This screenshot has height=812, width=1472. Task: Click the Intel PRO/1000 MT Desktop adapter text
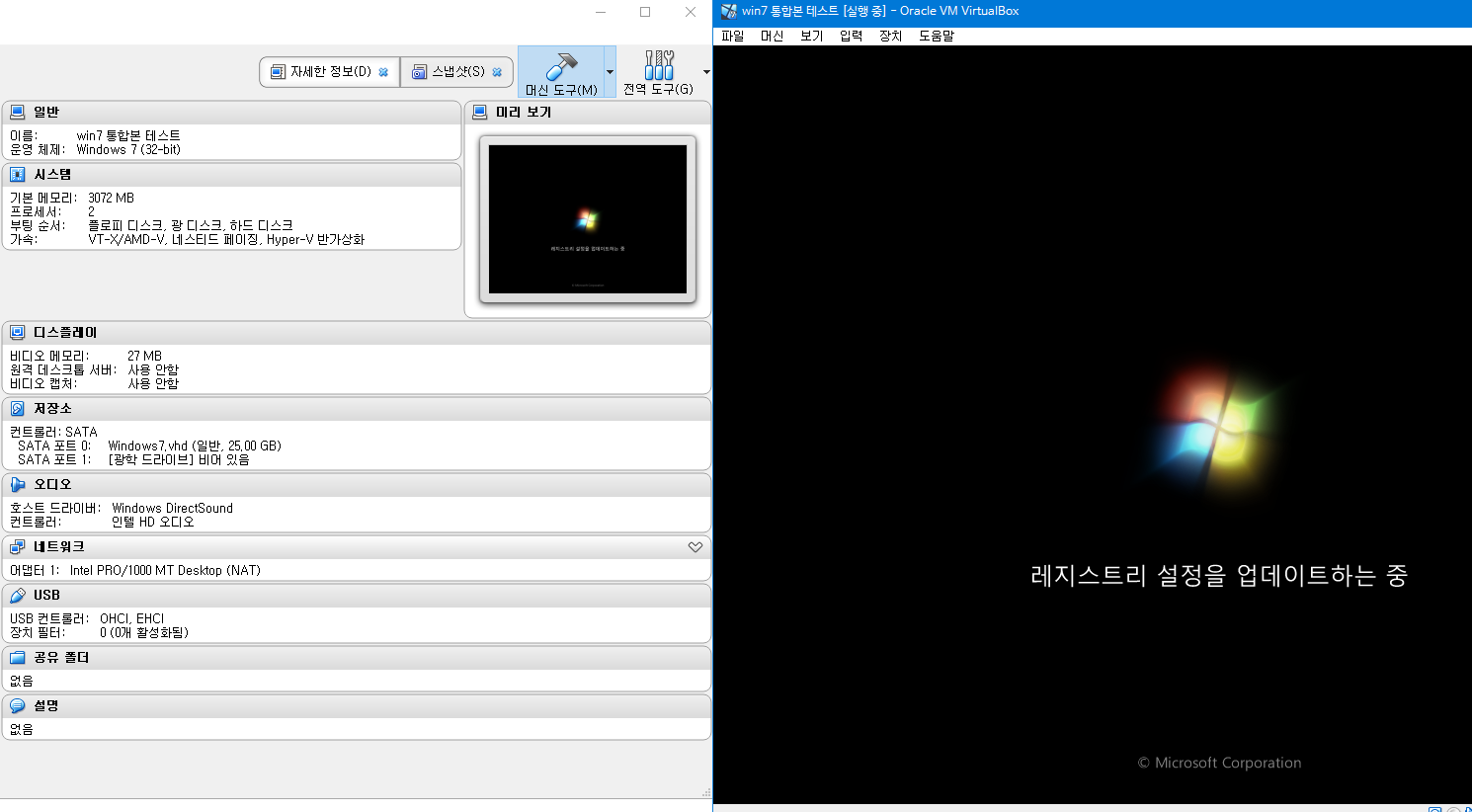coord(165,570)
